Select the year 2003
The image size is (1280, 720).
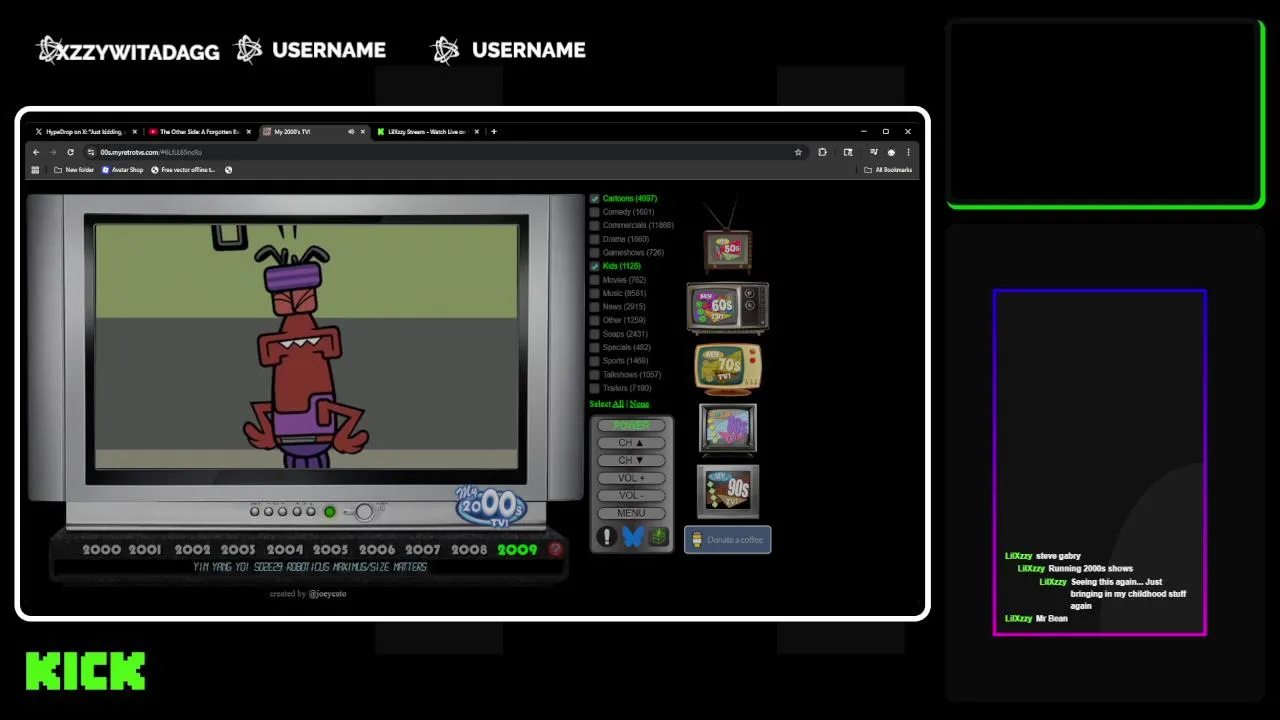tap(238, 549)
